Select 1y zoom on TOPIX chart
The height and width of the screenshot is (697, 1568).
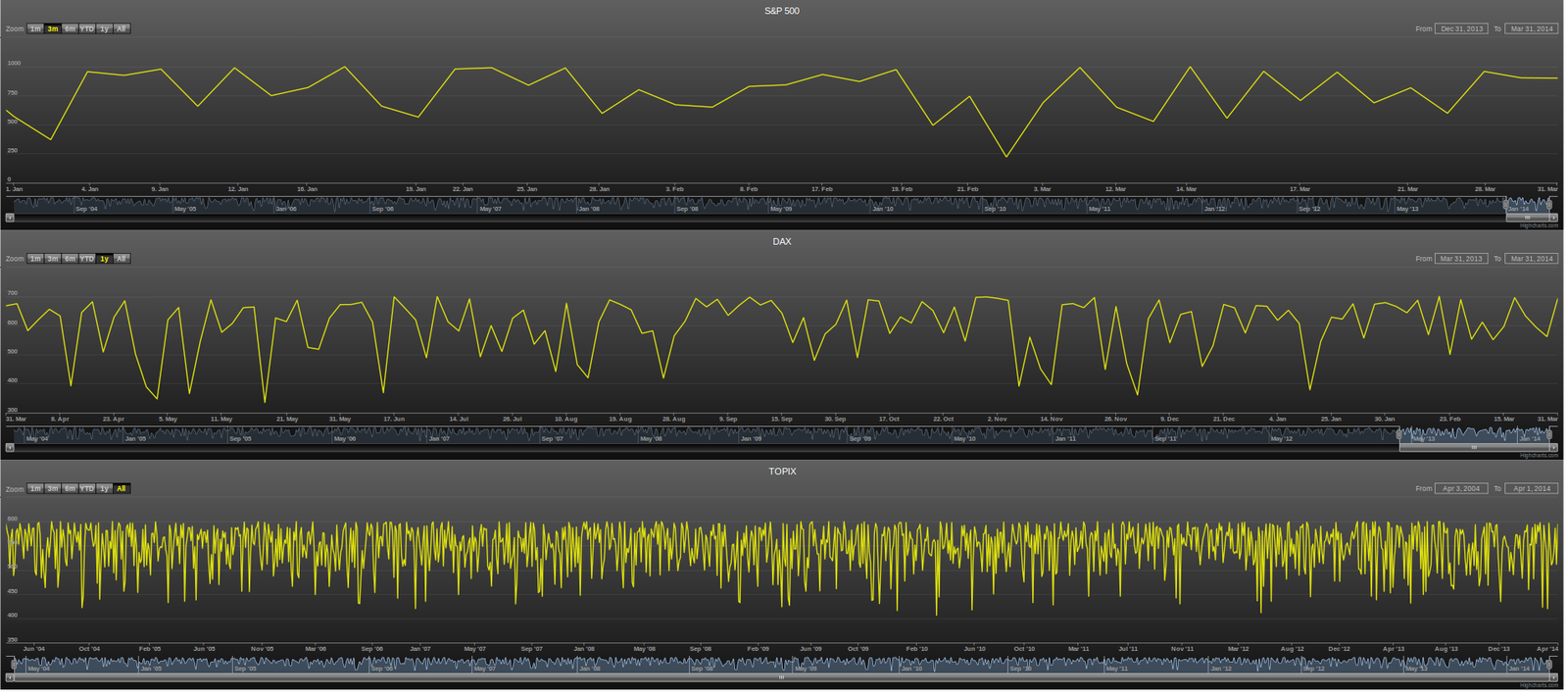click(104, 488)
